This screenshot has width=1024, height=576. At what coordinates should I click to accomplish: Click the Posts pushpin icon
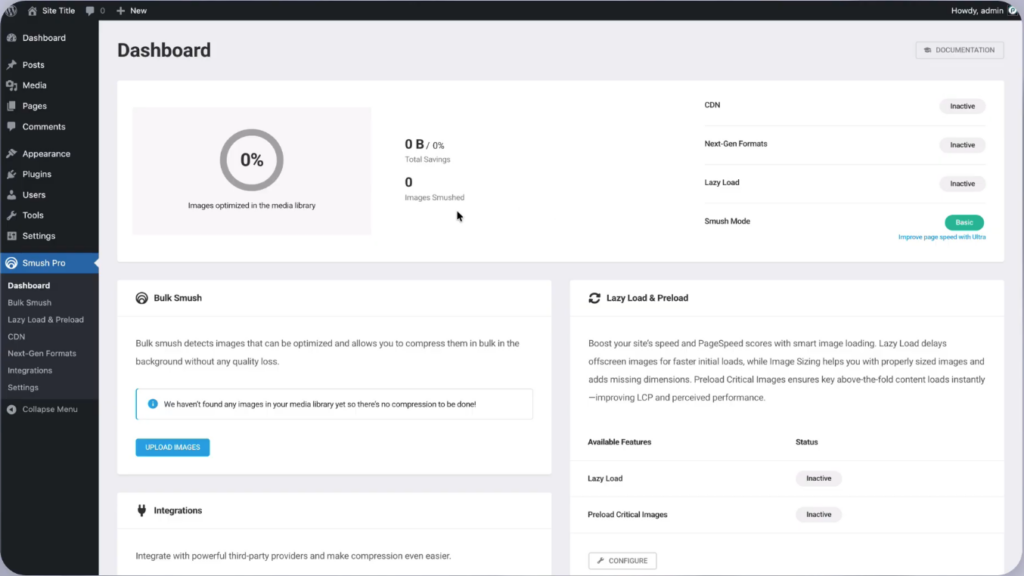(x=12, y=65)
